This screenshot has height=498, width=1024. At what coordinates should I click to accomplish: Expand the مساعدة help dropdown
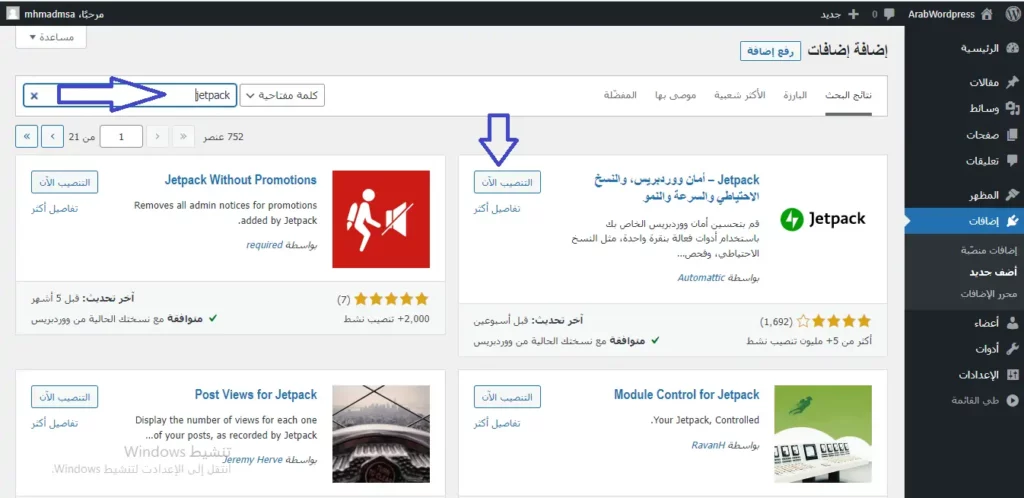51,36
